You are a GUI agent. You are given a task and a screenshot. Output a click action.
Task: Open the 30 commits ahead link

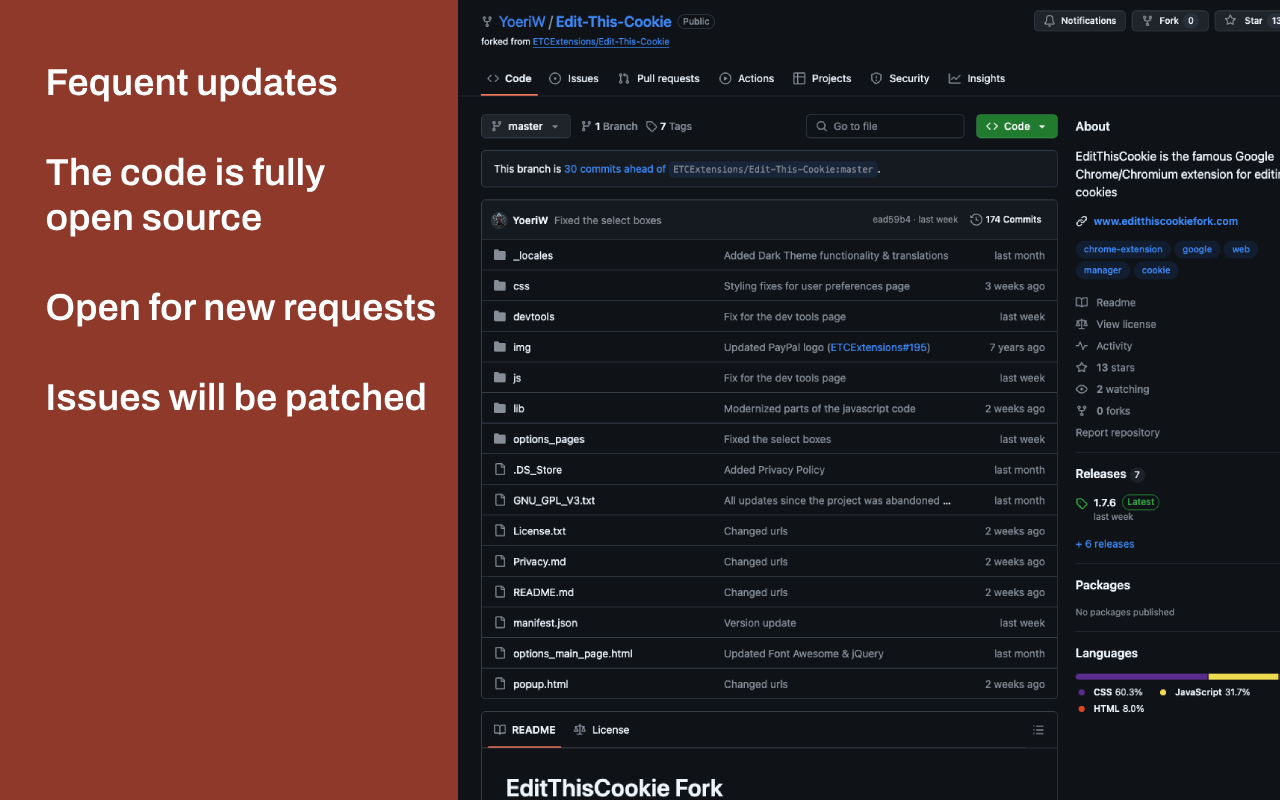coord(614,169)
